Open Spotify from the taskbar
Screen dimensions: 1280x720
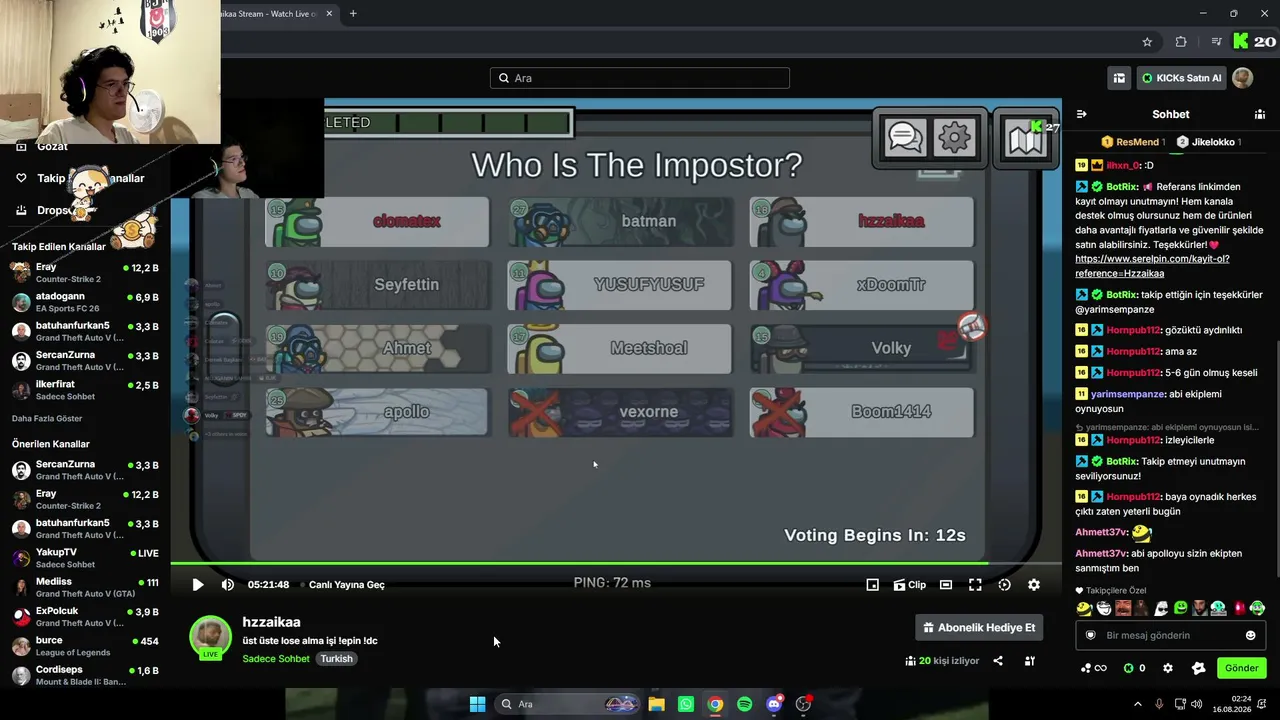pos(744,704)
